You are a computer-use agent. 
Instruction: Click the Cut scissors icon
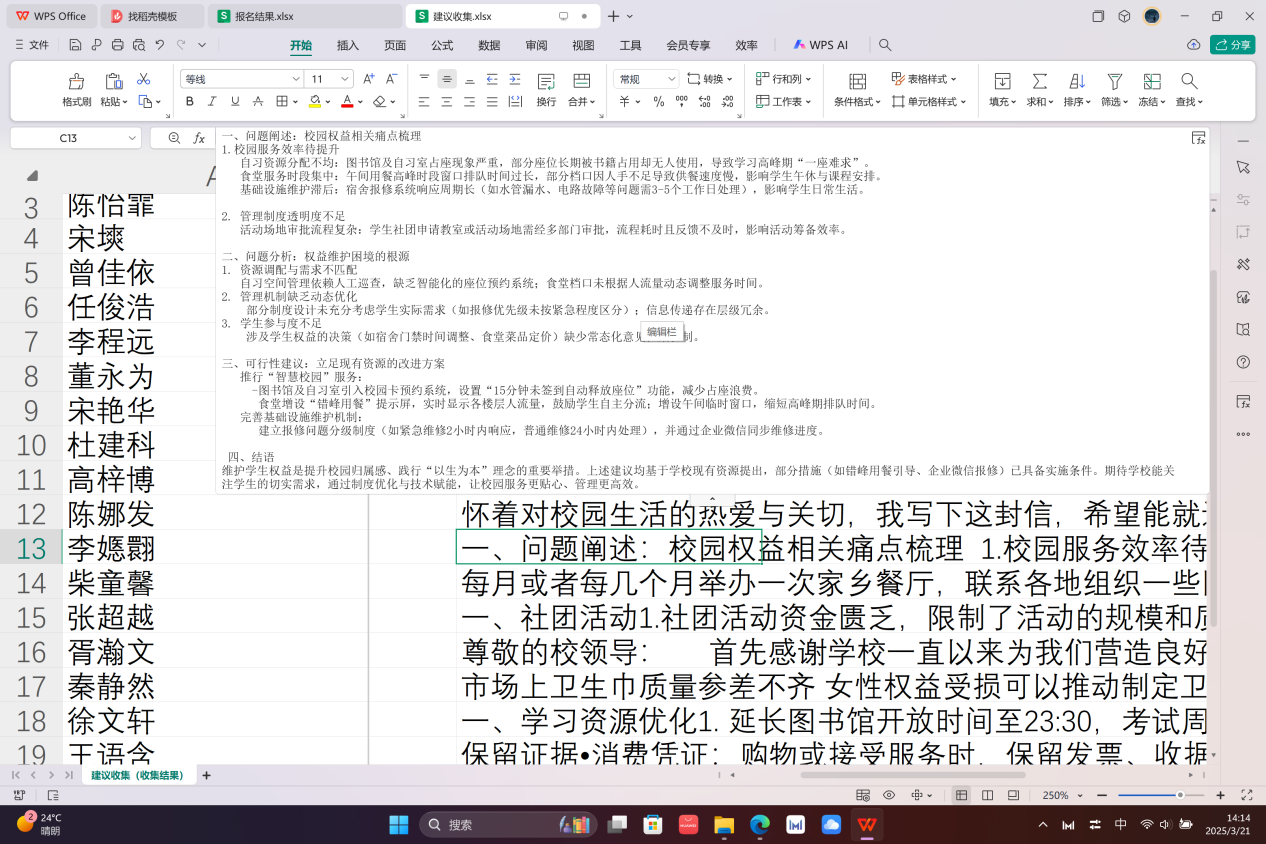click(x=143, y=79)
